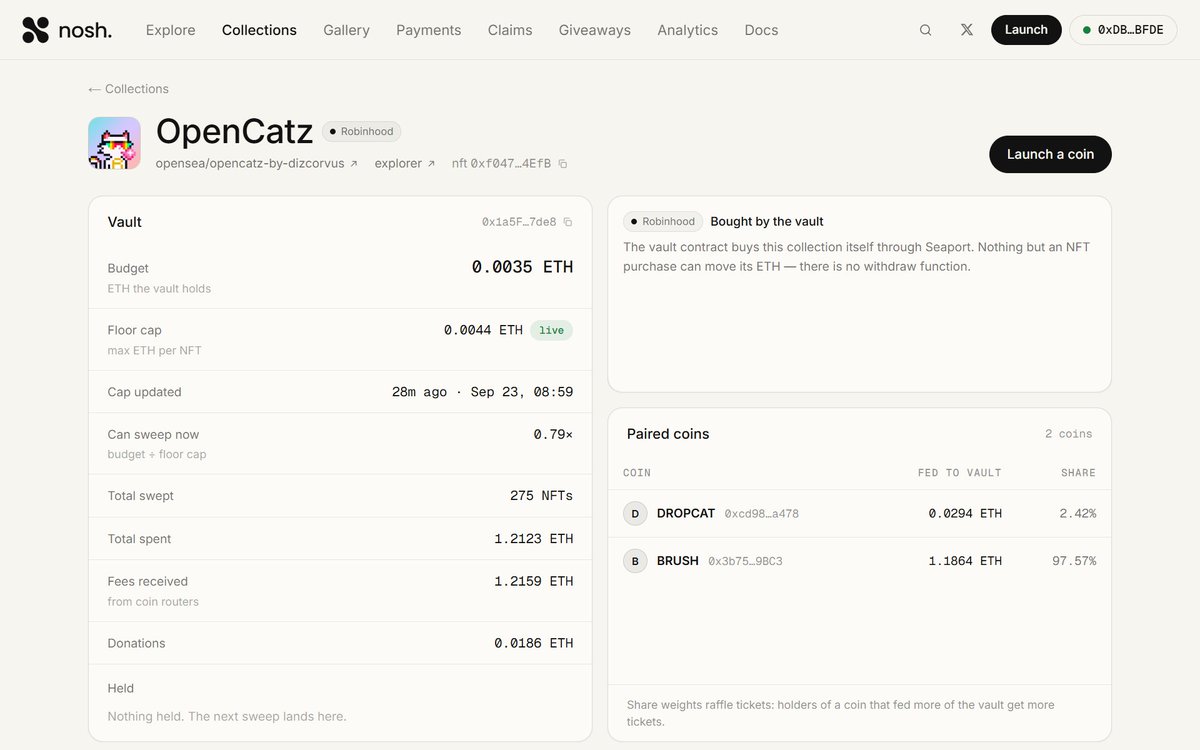Click the nosh logo icon
This screenshot has width=1200, height=750.
tap(35, 30)
